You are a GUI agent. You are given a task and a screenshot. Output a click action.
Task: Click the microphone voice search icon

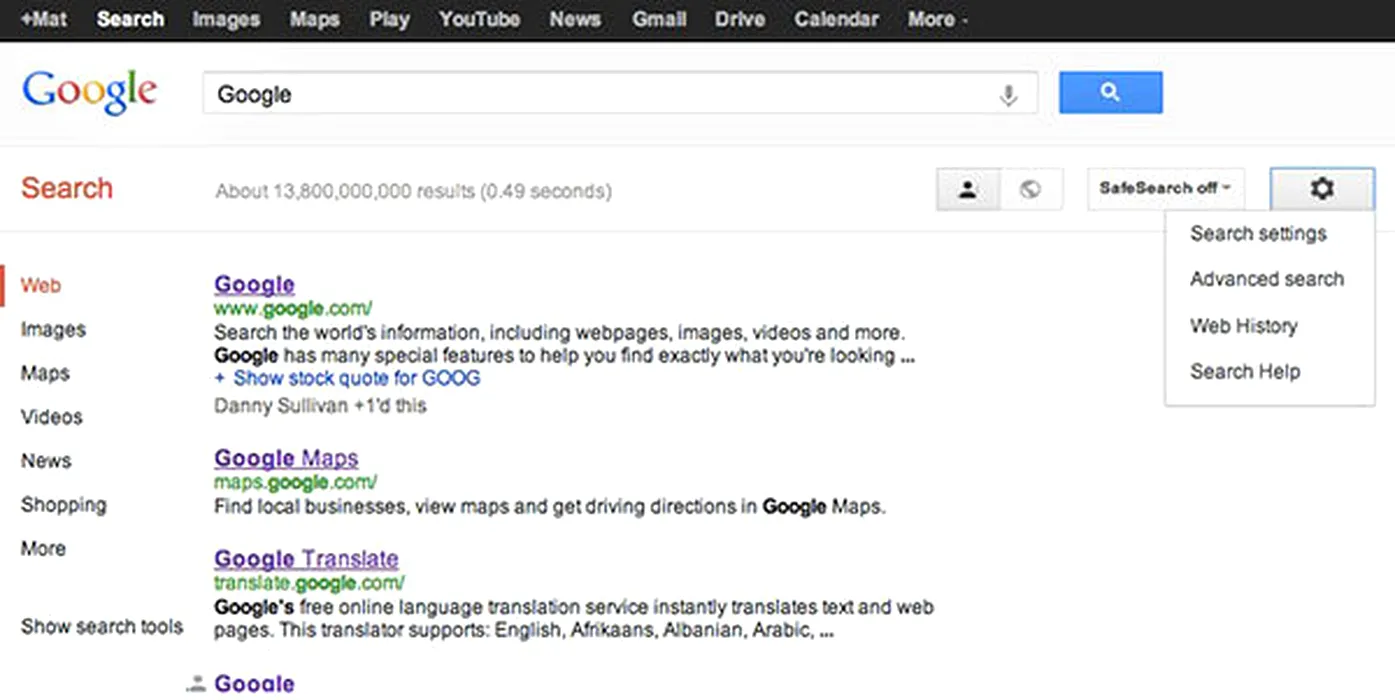click(1008, 95)
